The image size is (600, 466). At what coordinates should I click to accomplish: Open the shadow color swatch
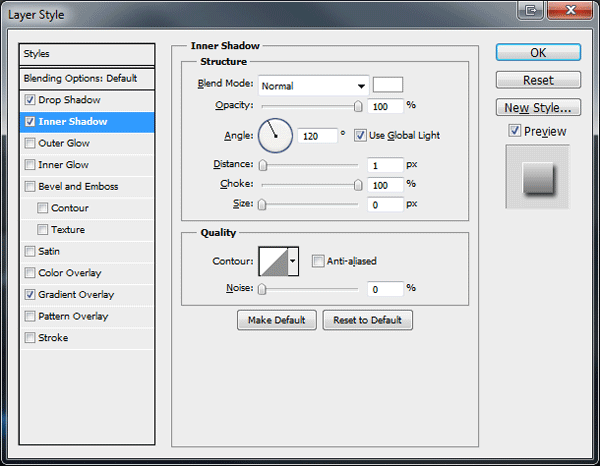pyautogui.click(x=388, y=85)
